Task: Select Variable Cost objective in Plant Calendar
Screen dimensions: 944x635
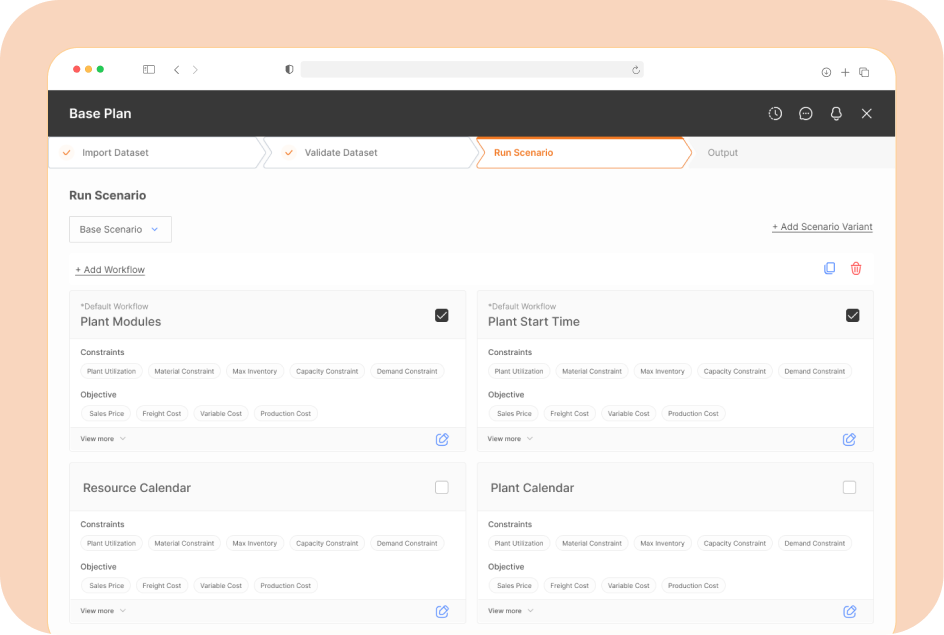Action: (629, 586)
